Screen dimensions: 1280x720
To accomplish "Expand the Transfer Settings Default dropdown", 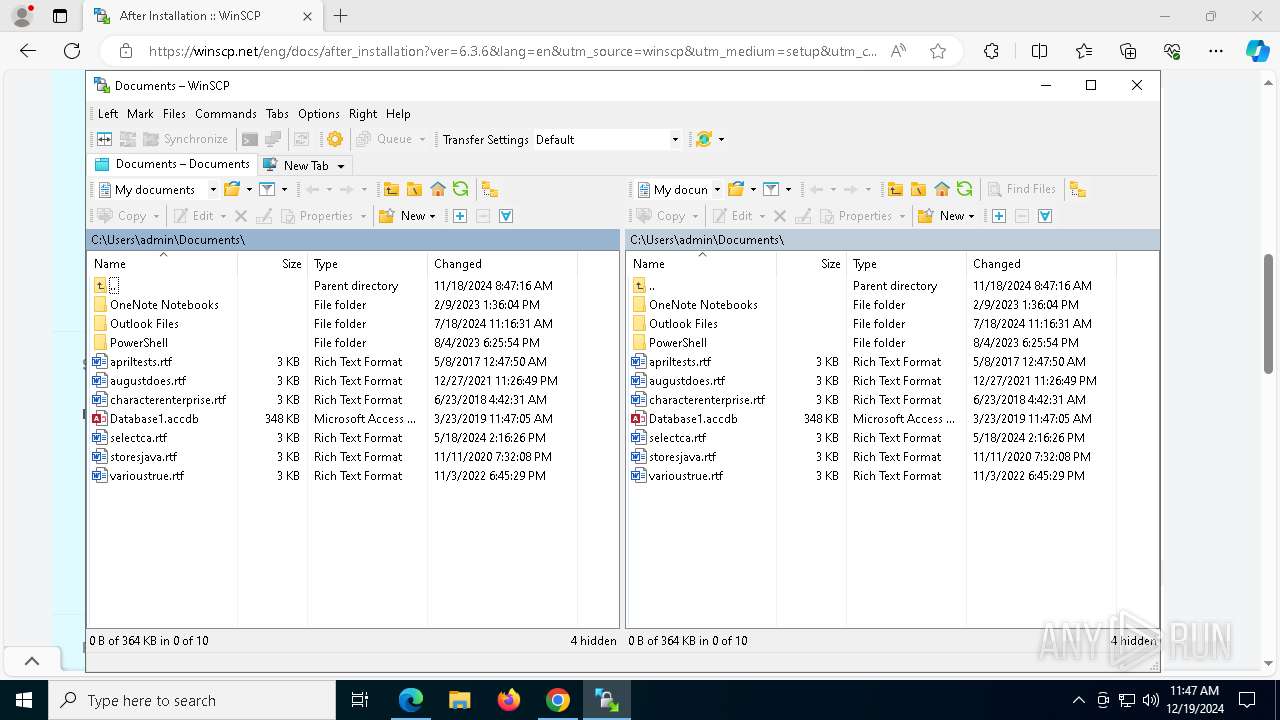I will [675, 140].
